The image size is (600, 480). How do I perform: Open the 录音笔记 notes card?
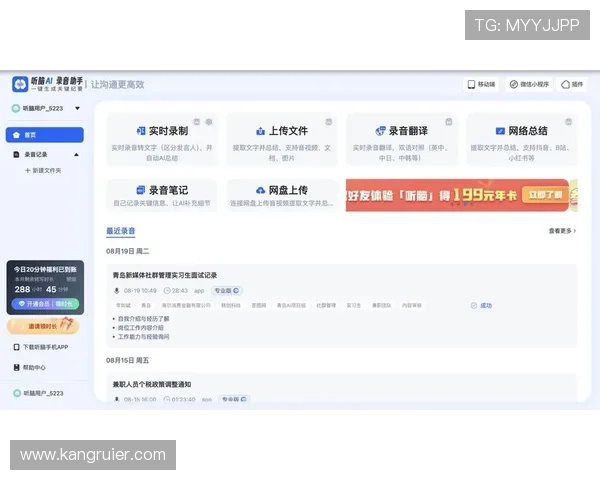162,195
